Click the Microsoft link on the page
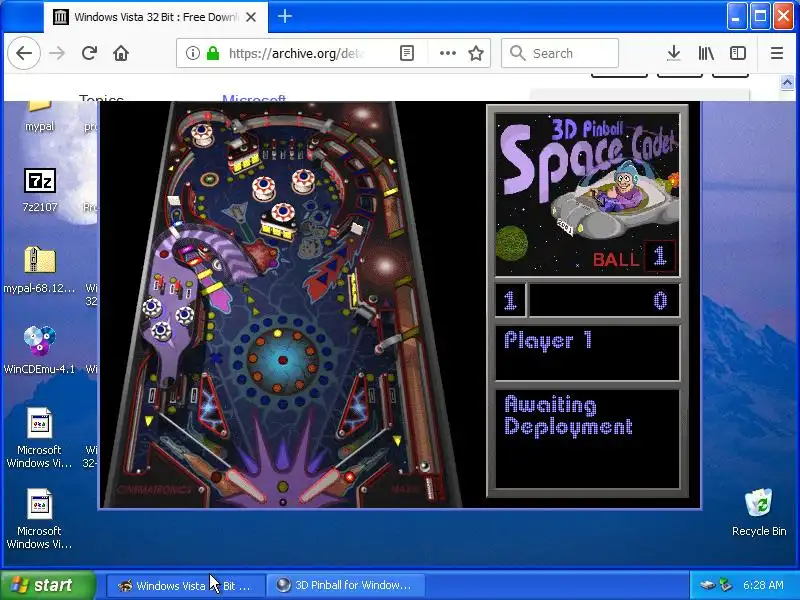 (254, 97)
